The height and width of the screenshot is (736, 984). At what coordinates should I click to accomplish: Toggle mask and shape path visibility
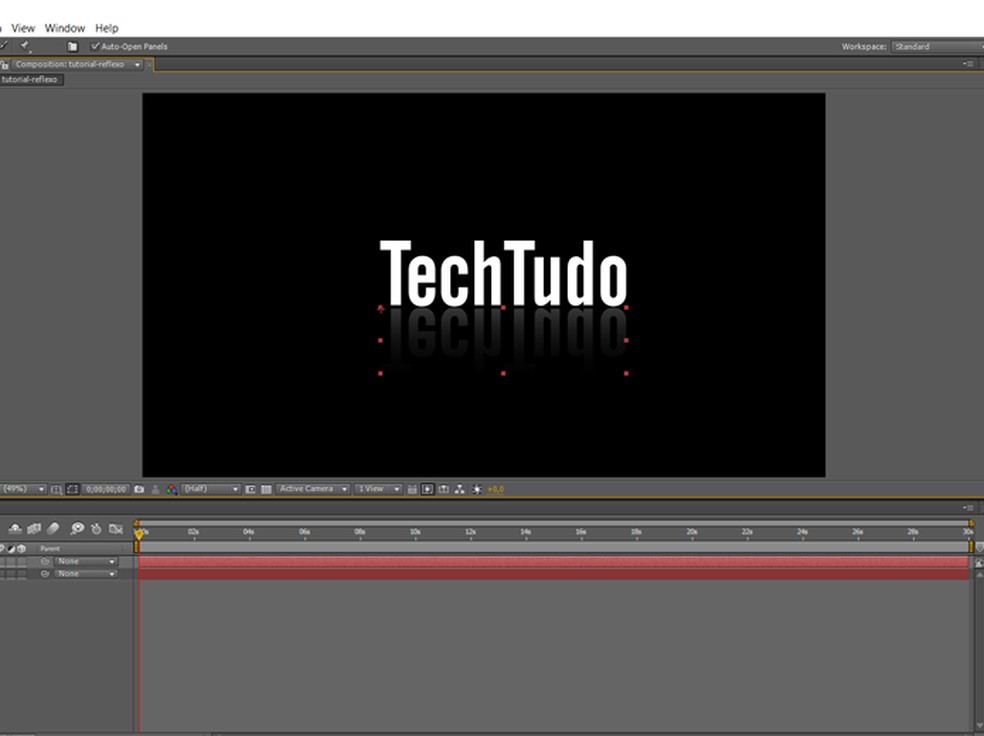coord(72,489)
